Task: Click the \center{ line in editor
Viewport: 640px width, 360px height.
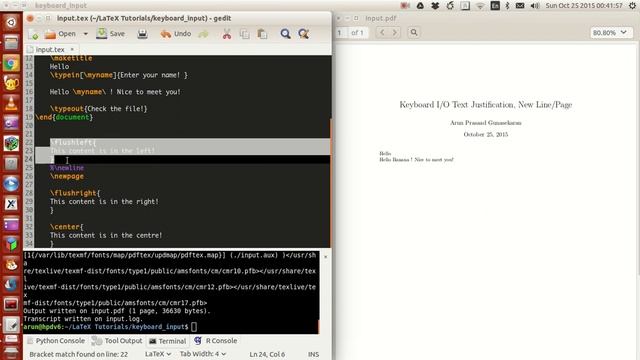Action: 67,227
